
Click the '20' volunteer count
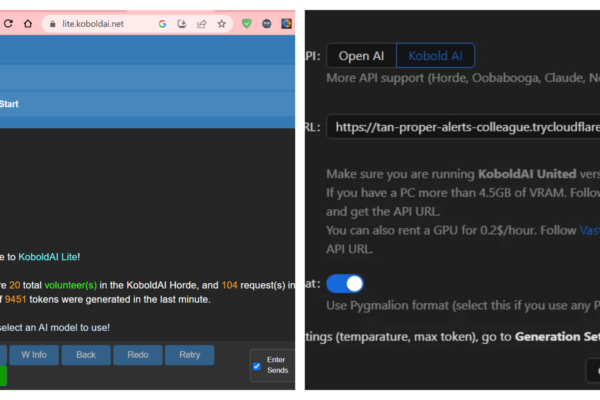click(15, 285)
